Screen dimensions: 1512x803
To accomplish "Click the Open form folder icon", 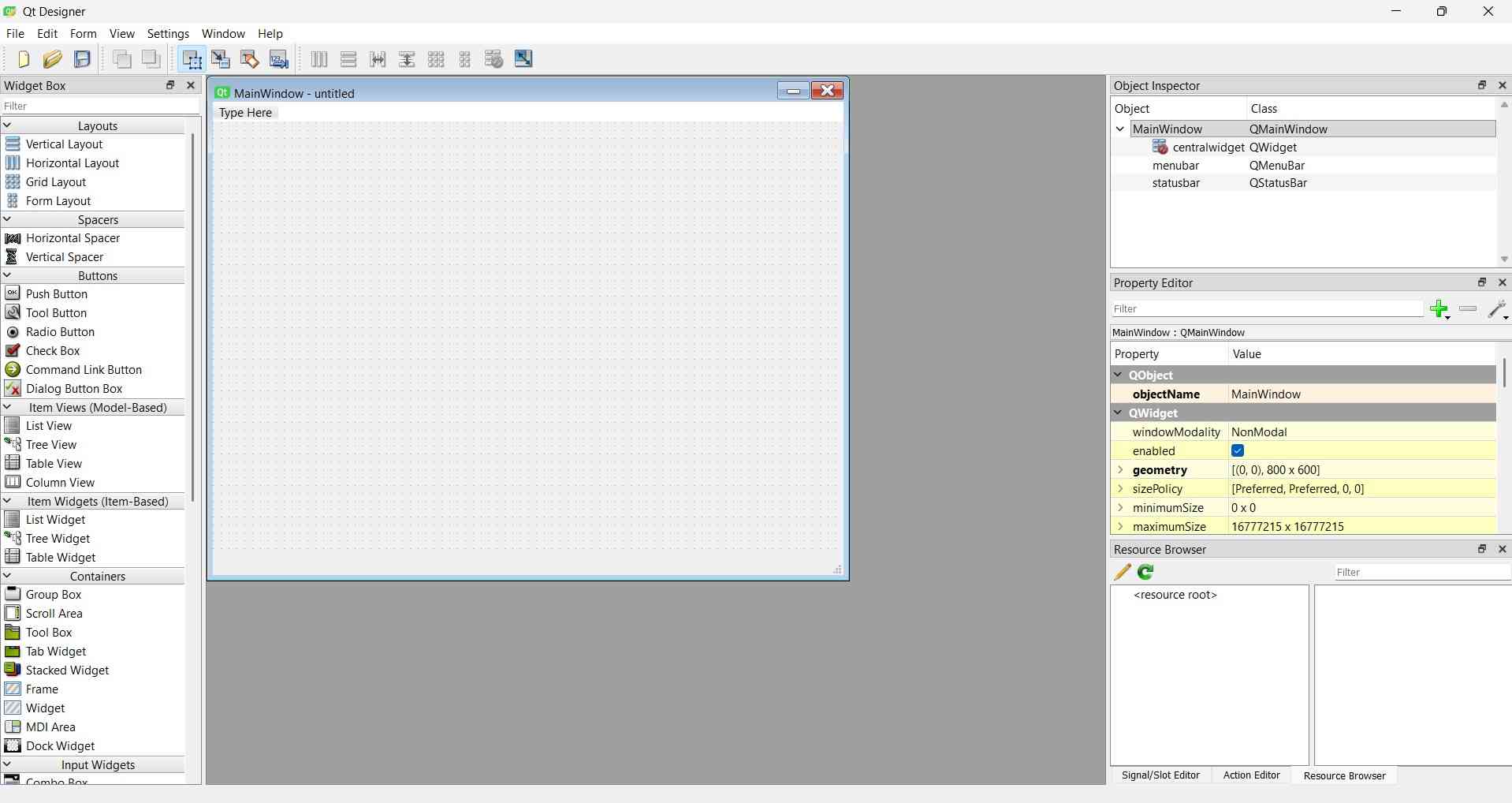I will tap(53, 59).
